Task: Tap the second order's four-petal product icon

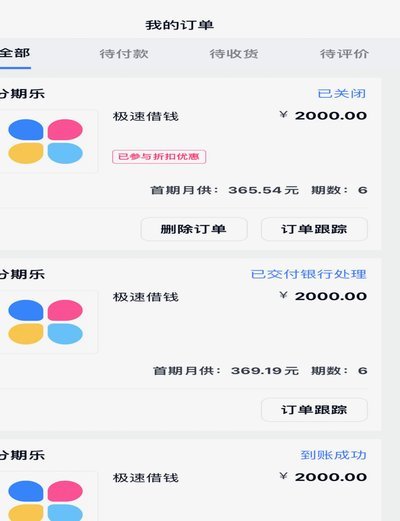Action: click(x=46, y=322)
